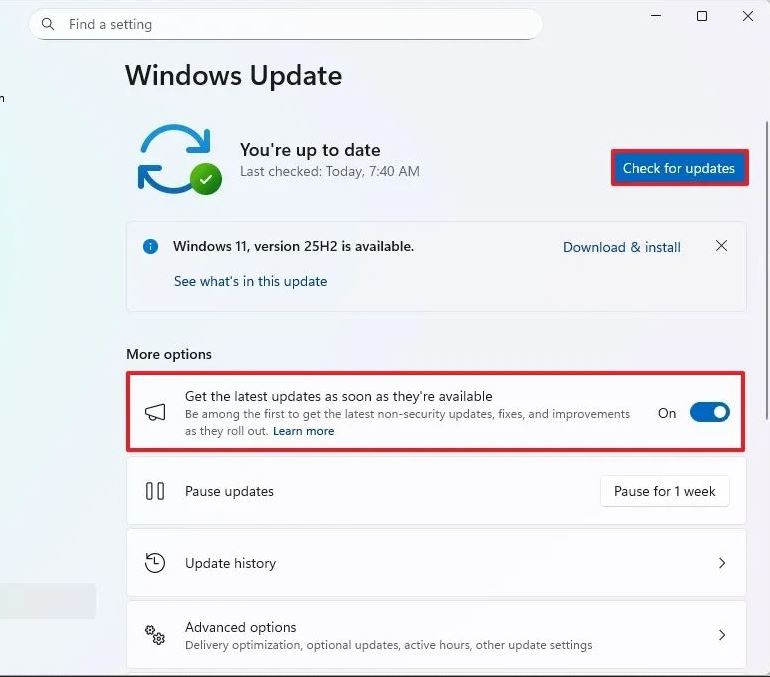
Task: Click the Advanced options gear icon
Action: tap(155, 635)
